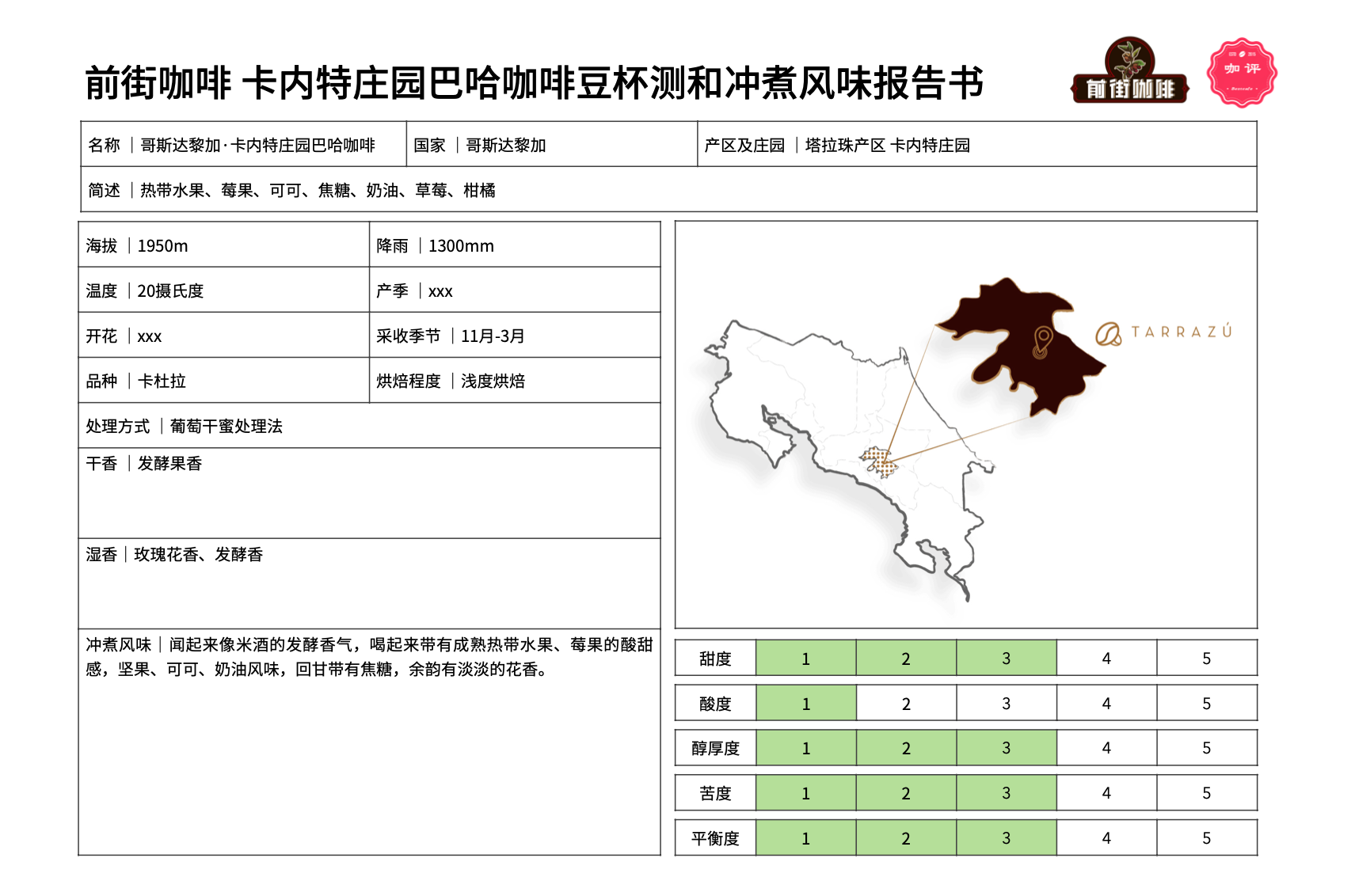
Task: Click the 开花 xxx field
Action: 223,336
